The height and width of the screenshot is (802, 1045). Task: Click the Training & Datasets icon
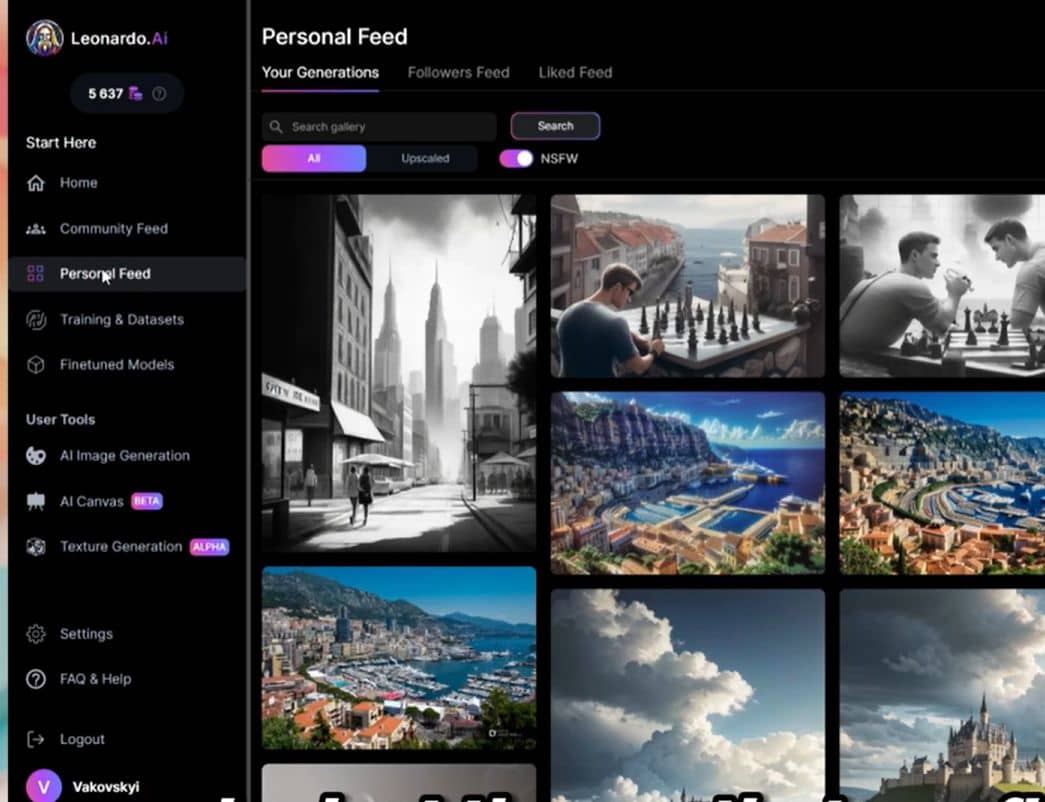[36, 320]
